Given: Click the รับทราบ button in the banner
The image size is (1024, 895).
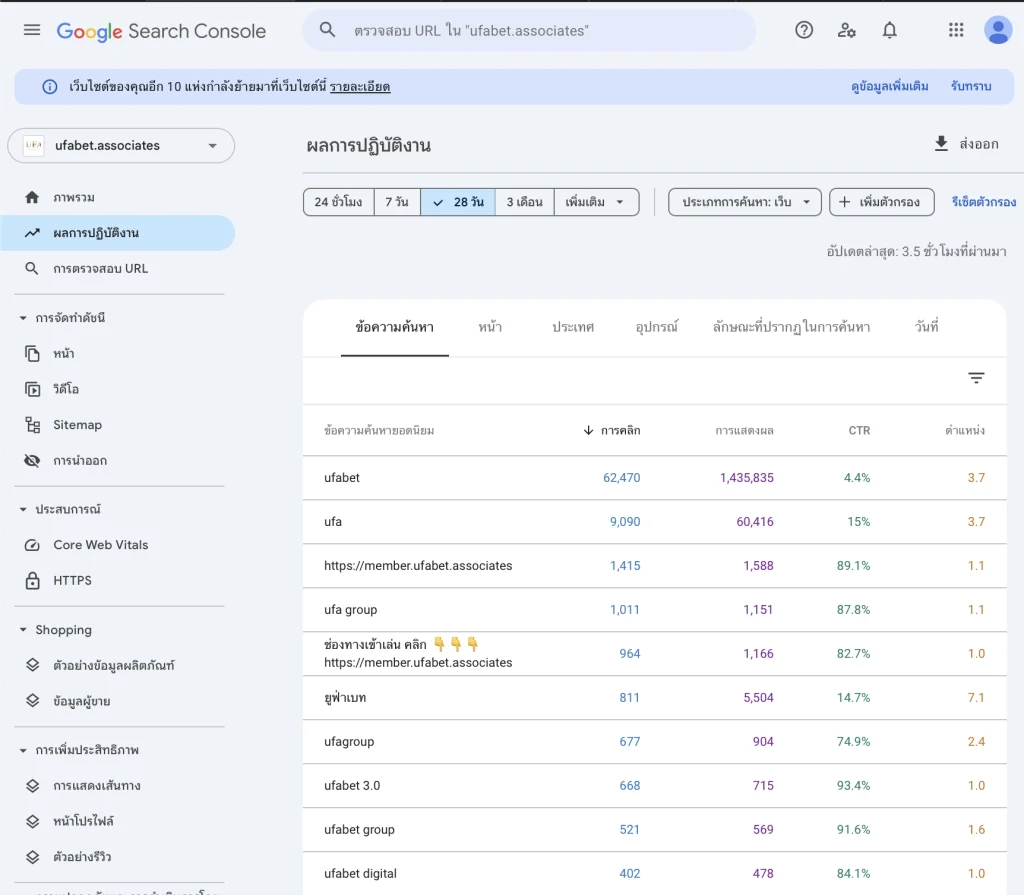Looking at the screenshot, I should 969,86.
